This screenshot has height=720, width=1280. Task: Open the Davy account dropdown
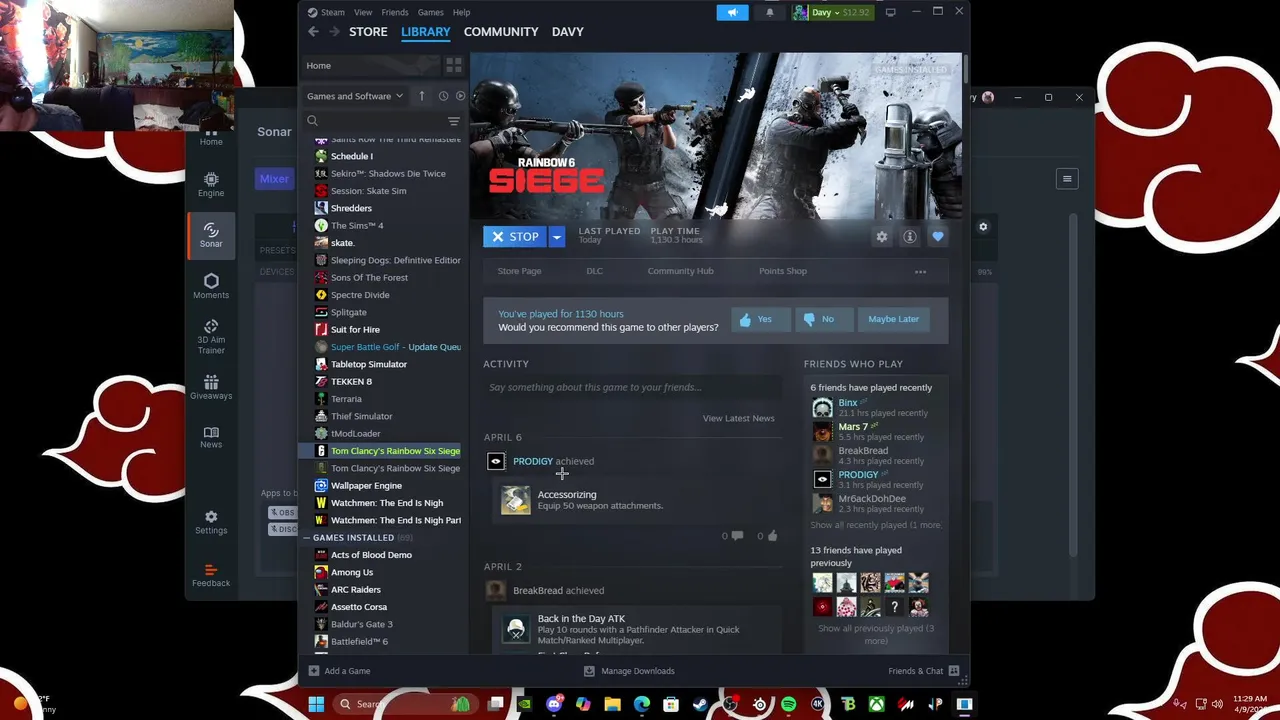(x=832, y=12)
